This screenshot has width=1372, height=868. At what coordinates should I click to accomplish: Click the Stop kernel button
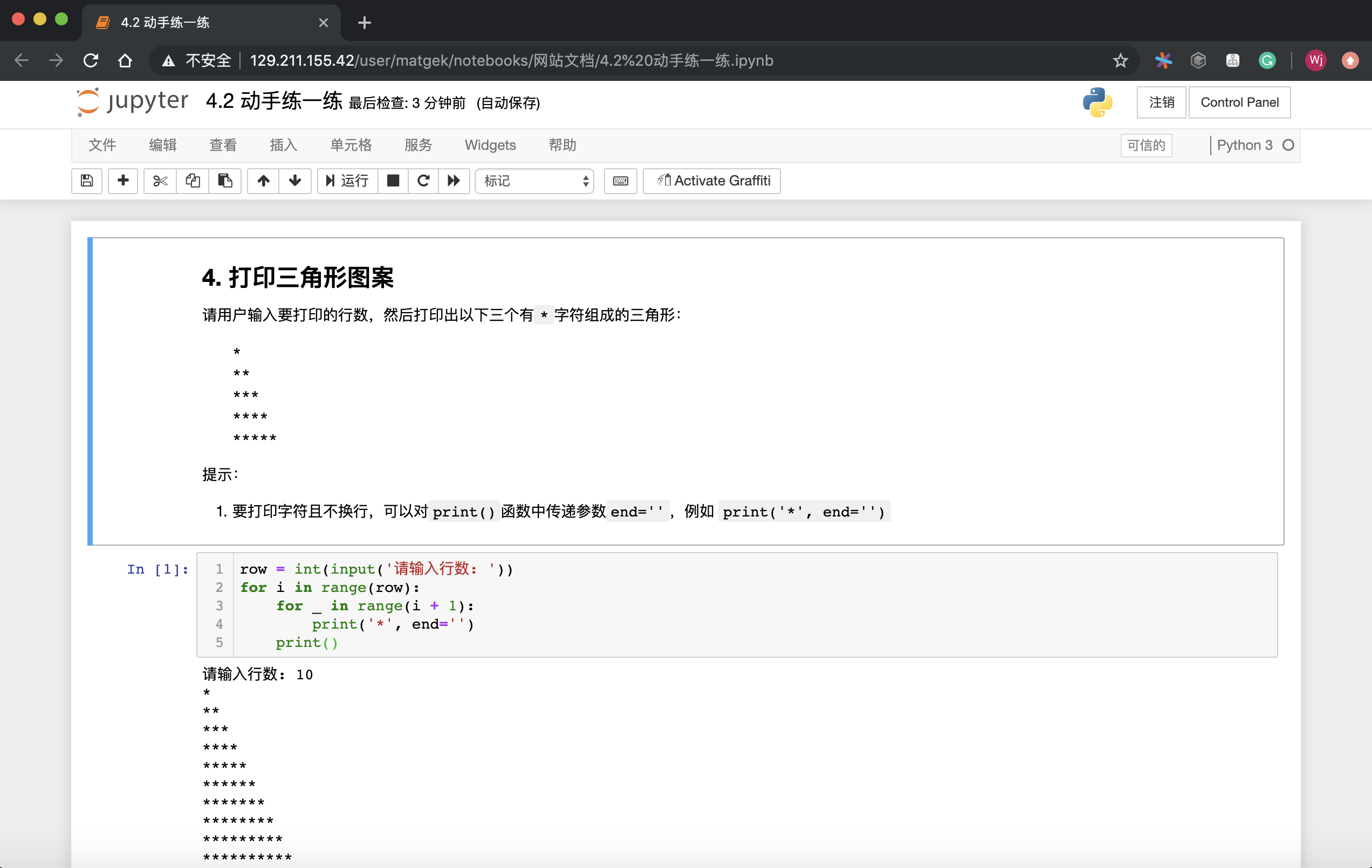point(393,181)
